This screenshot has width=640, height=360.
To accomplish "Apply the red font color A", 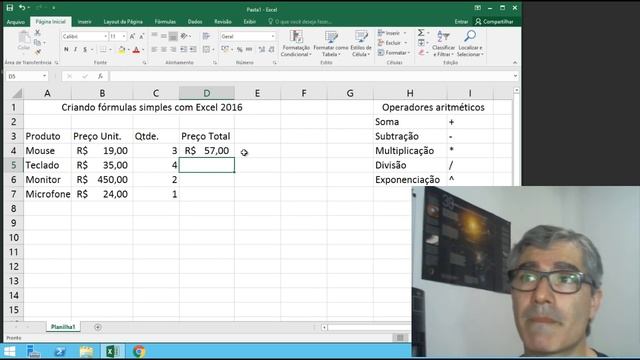I will [136, 50].
